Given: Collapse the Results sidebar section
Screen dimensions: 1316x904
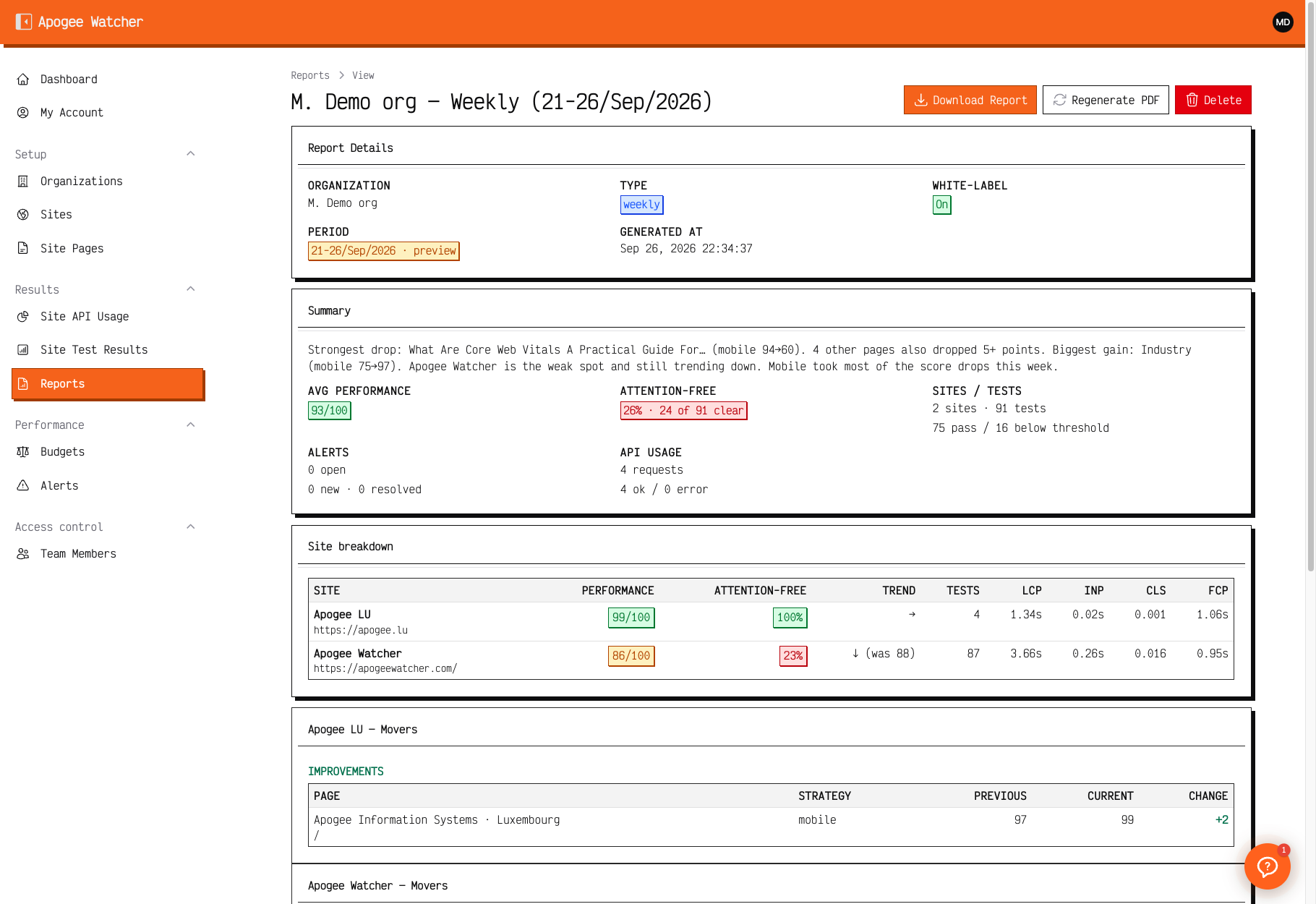Looking at the screenshot, I should 191,289.
